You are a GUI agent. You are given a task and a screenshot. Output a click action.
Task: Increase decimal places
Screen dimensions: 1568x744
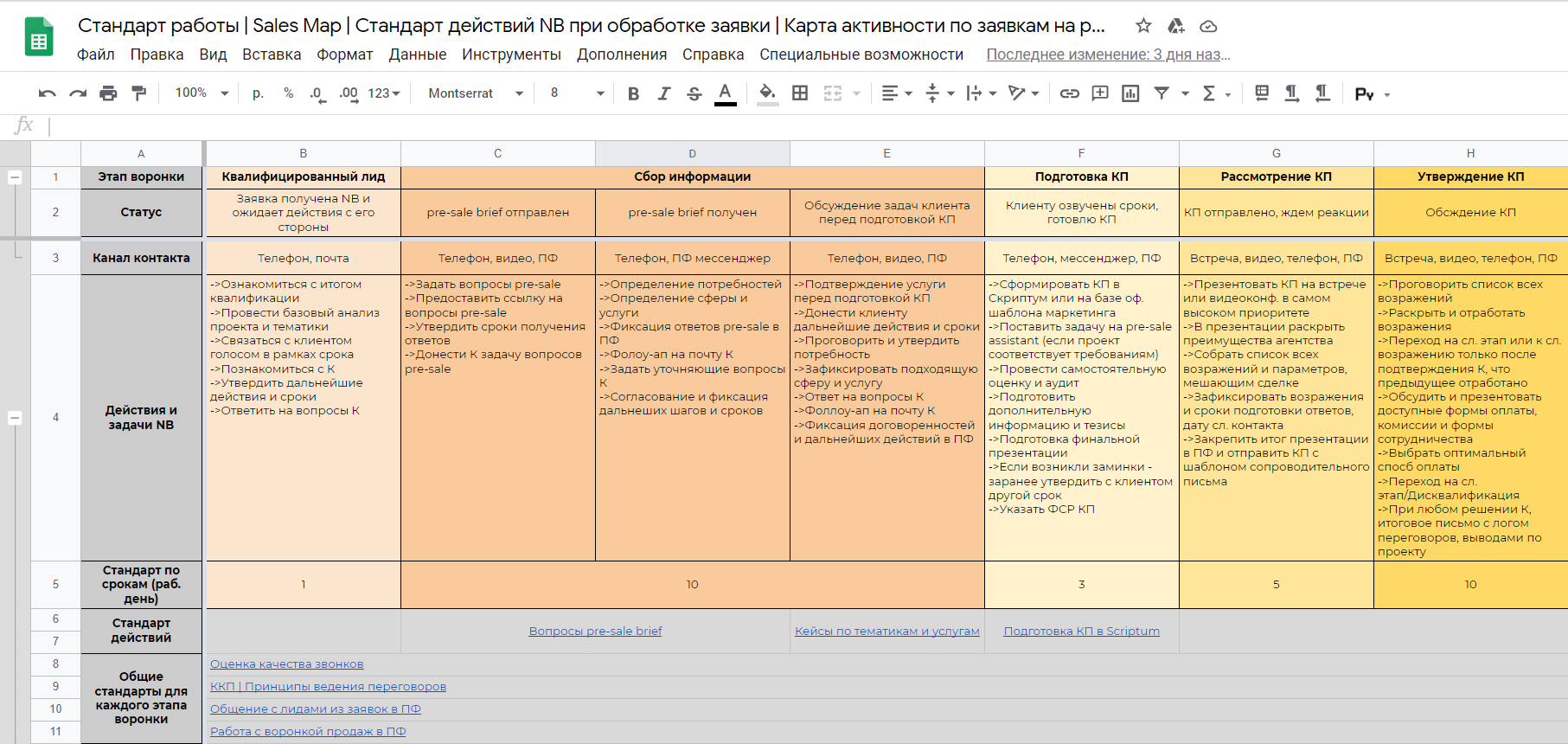[x=348, y=93]
